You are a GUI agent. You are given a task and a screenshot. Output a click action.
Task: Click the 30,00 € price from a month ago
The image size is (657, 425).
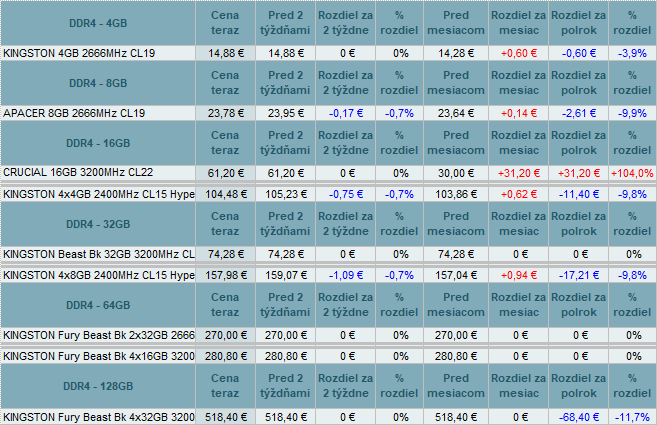pos(456,173)
